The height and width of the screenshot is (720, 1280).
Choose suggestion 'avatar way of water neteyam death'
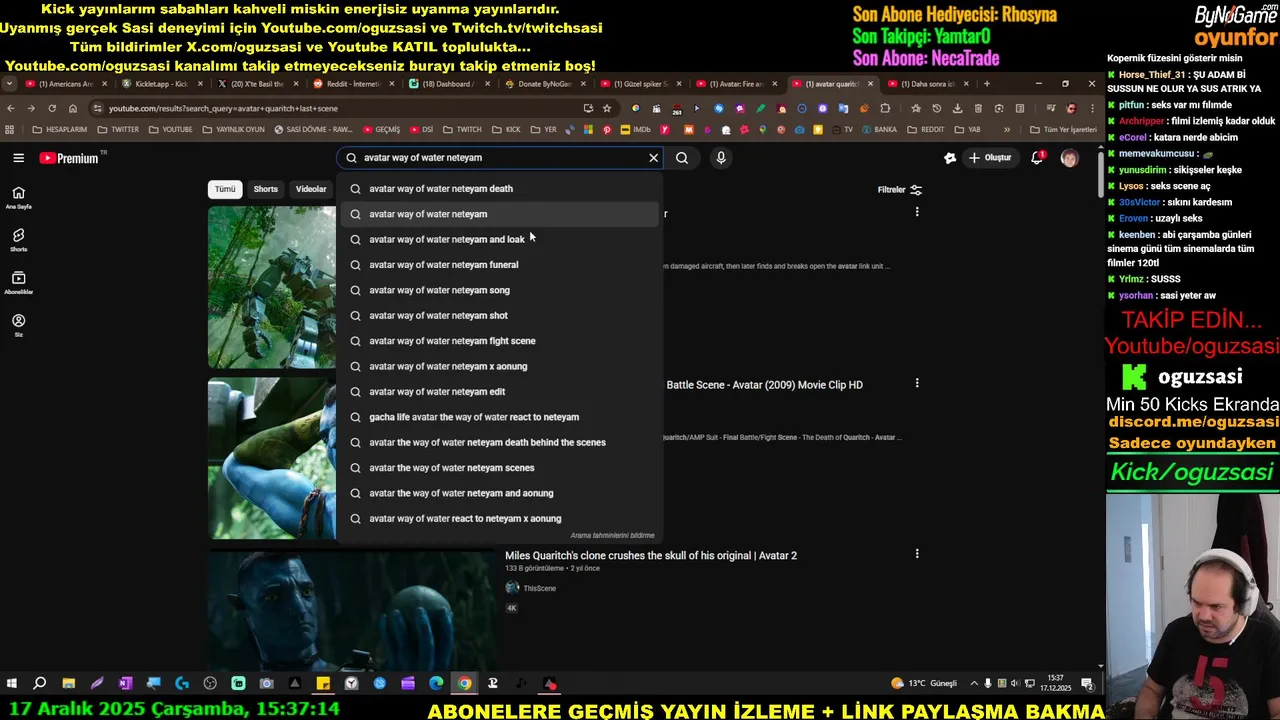point(499,188)
